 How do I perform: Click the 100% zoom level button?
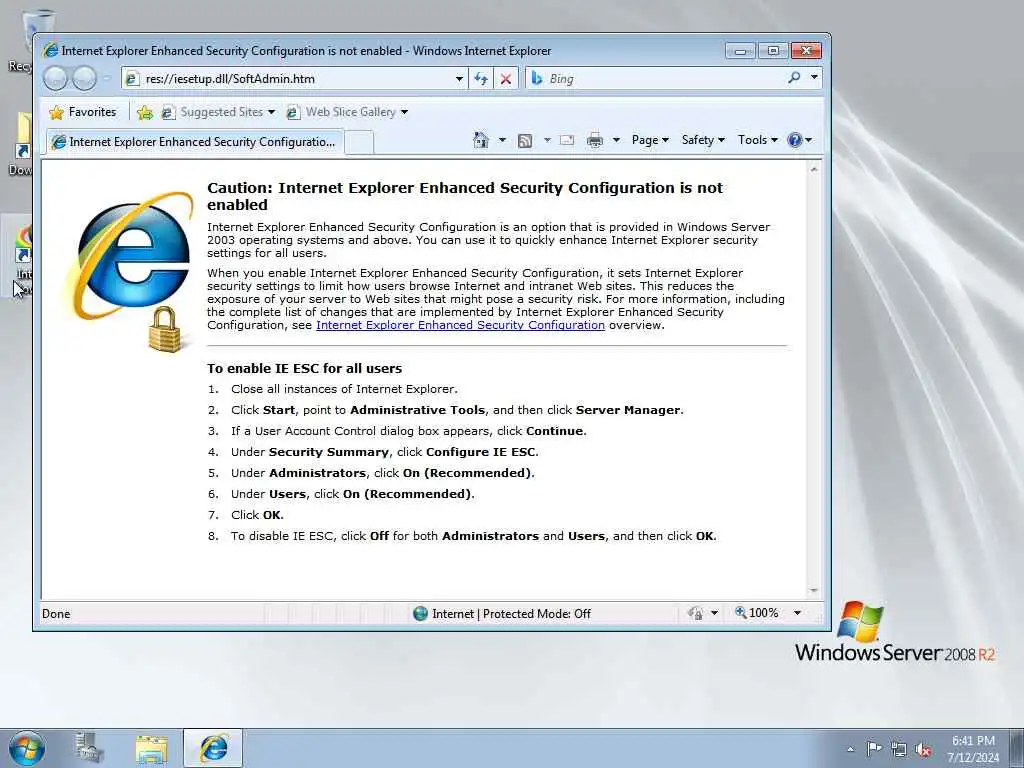coord(757,613)
